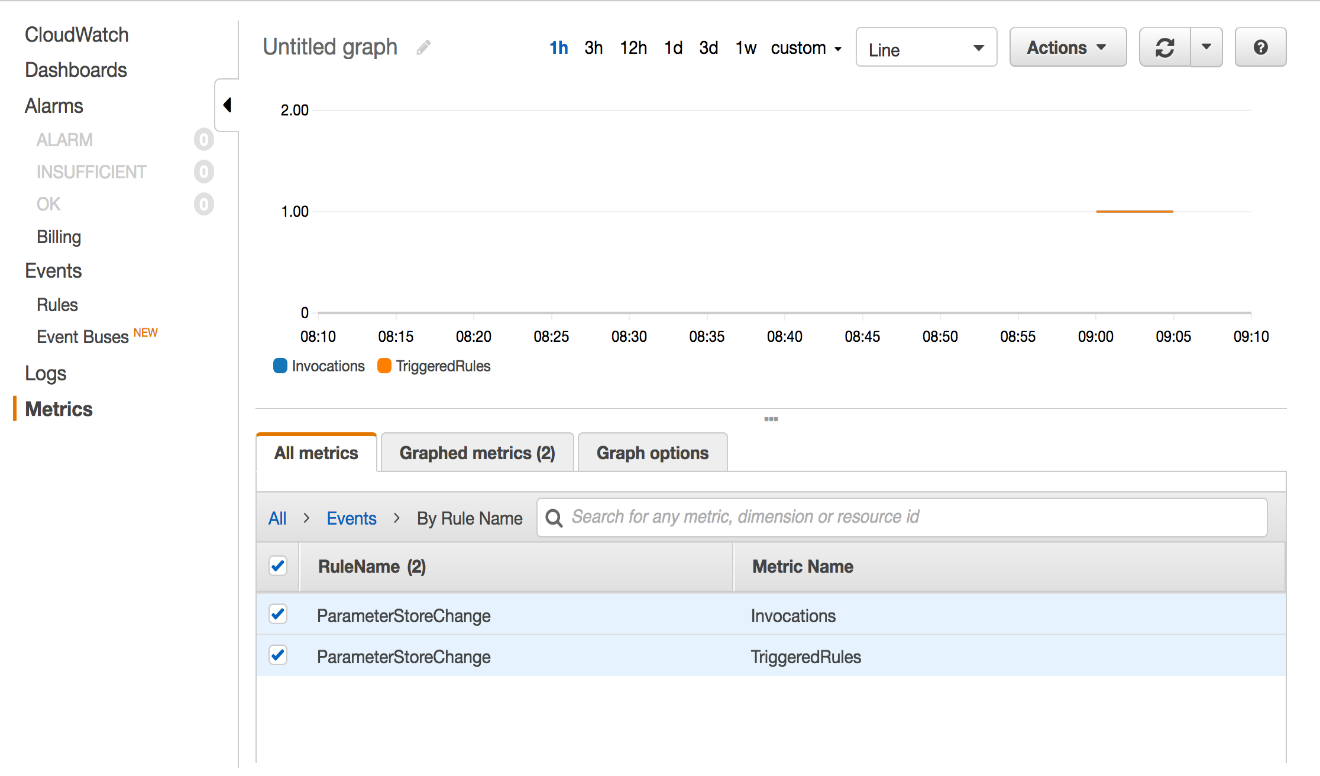The image size is (1320, 776).
Task: Click the Events breadcrumb link
Action: click(352, 518)
